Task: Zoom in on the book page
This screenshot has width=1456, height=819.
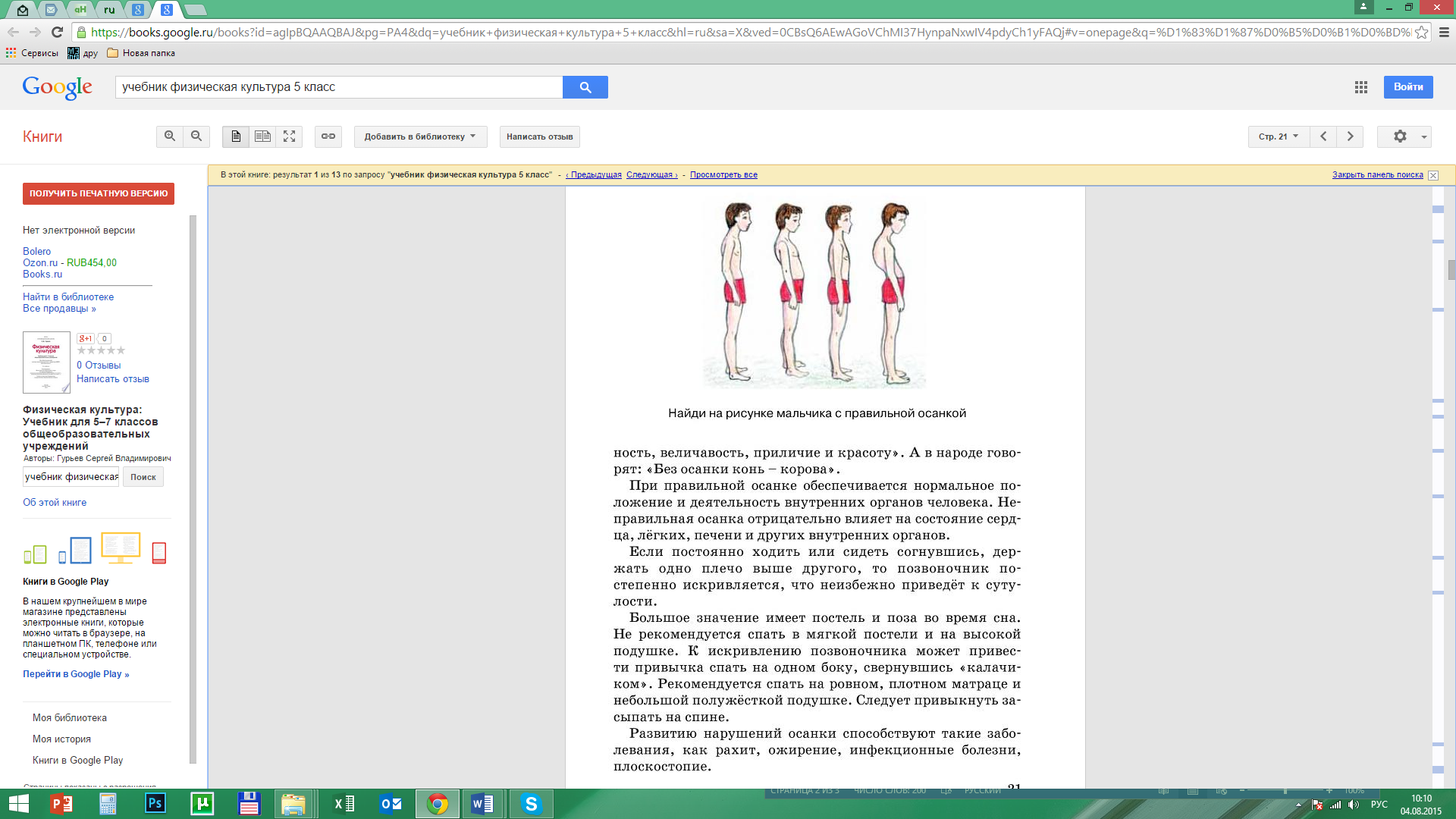Action: point(170,136)
